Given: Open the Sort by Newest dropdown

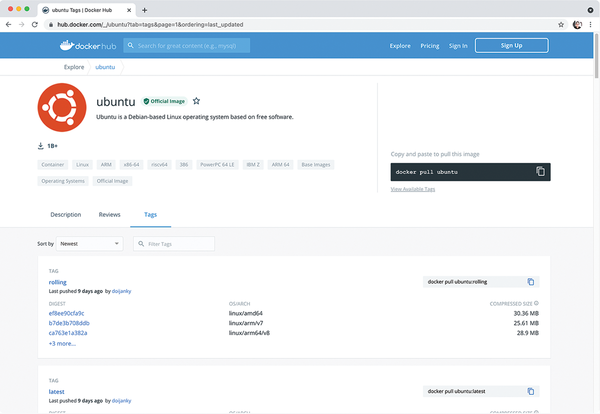Looking at the screenshot, I should (x=90, y=244).
